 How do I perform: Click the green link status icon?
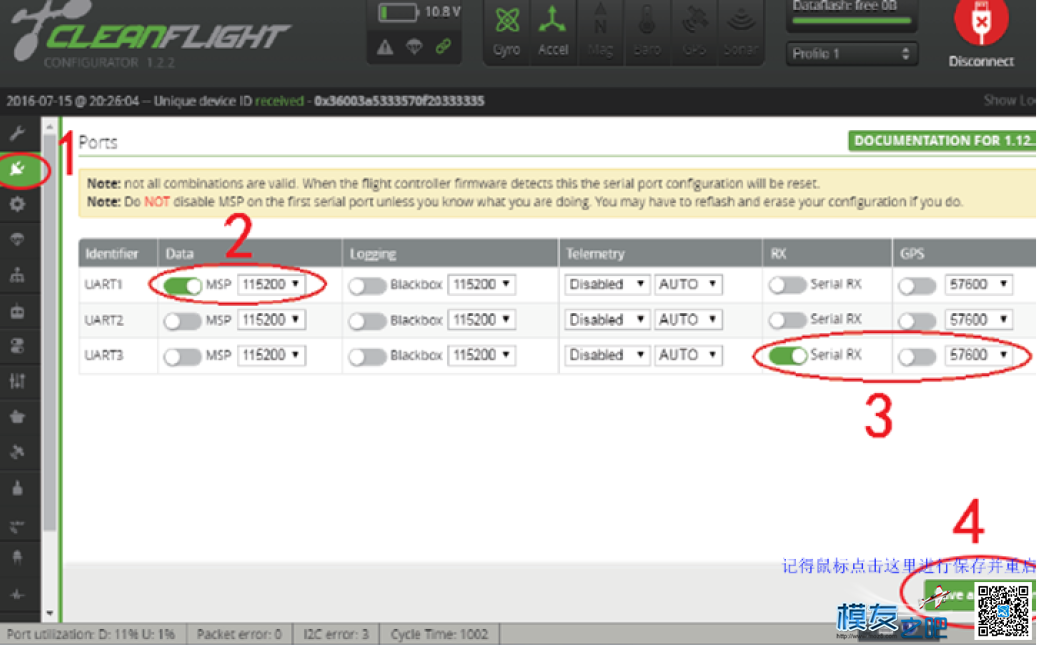click(443, 47)
